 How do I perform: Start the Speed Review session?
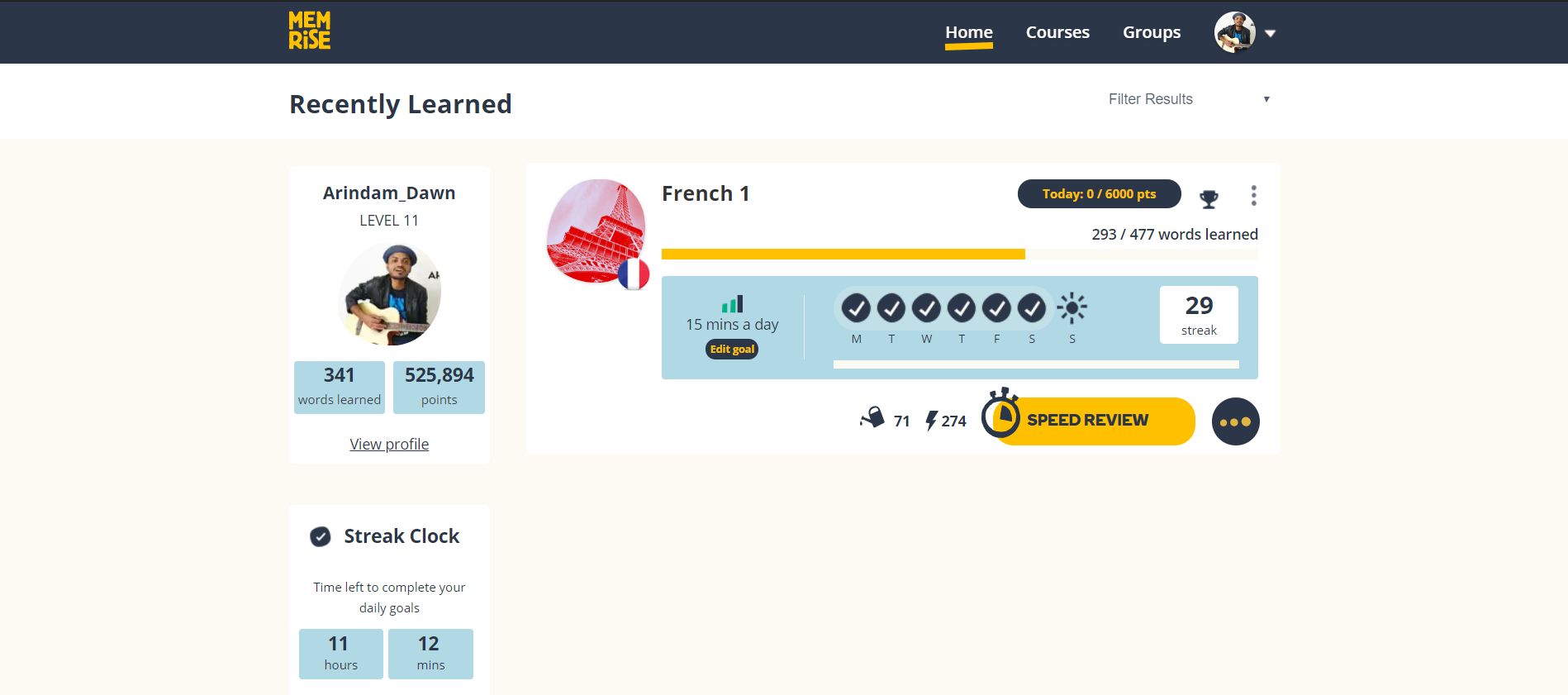pyautogui.click(x=1095, y=421)
